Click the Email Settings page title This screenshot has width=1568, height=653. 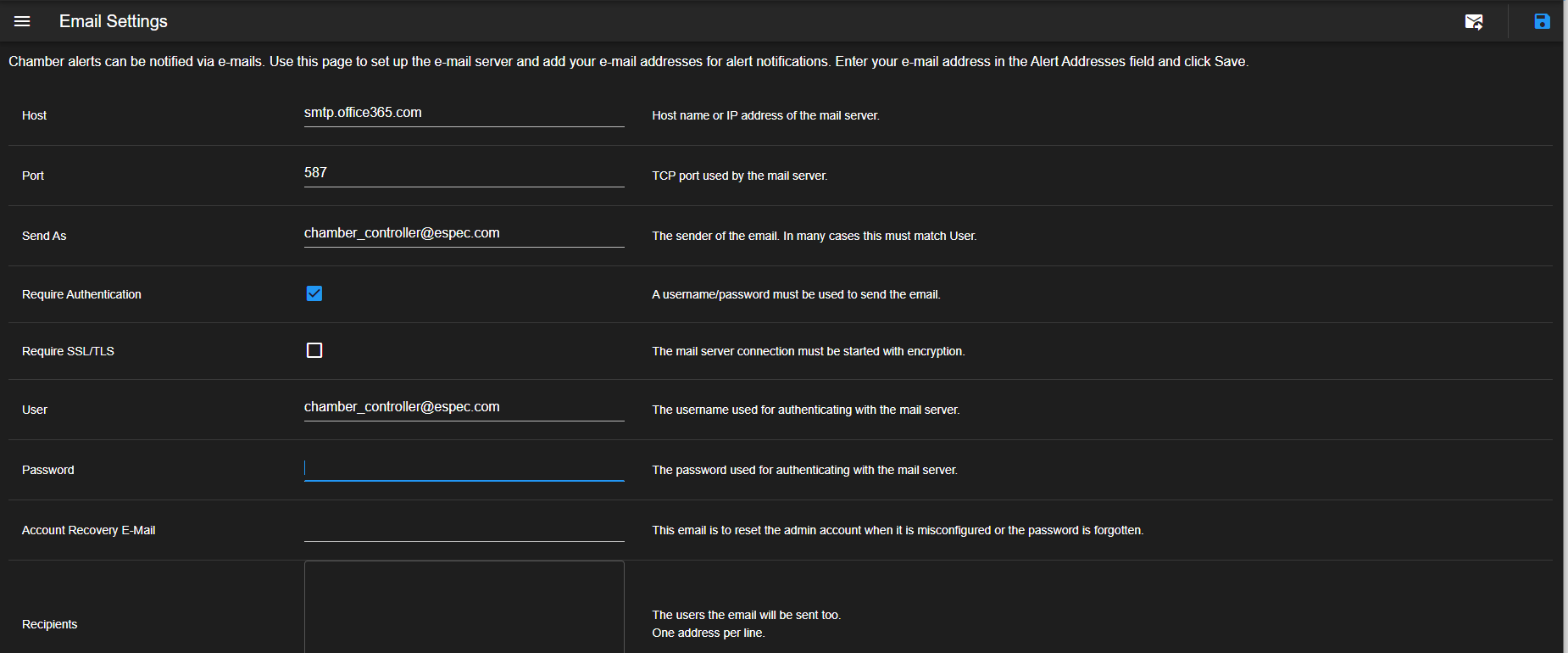114,21
